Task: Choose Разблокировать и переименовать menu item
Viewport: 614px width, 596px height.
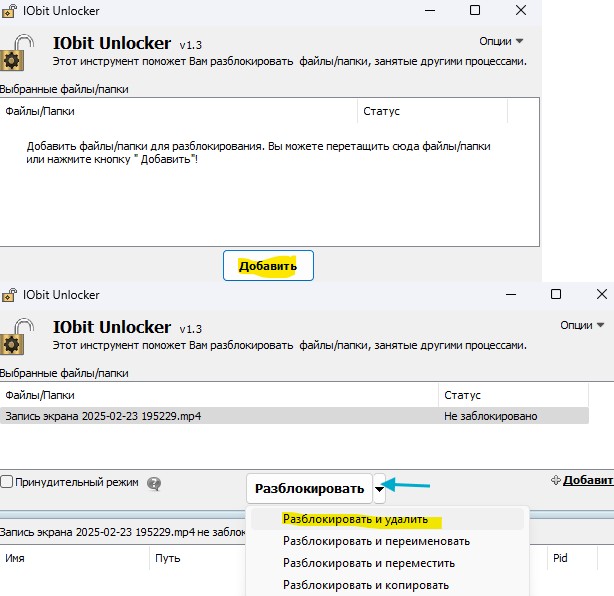Action: pyautogui.click(x=376, y=541)
